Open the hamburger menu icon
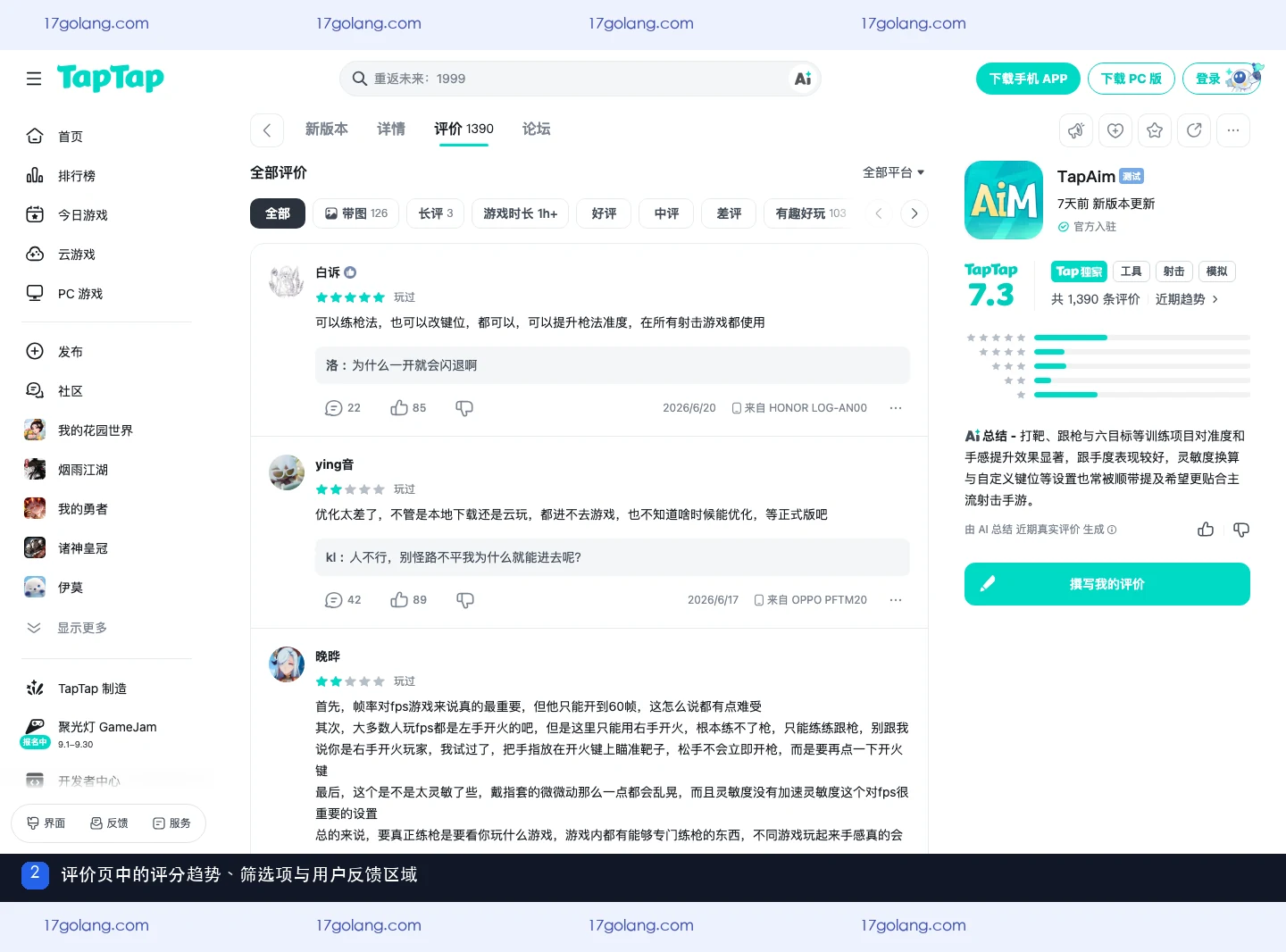Screen dimensions: 1286x952 (x=34, y=79)
